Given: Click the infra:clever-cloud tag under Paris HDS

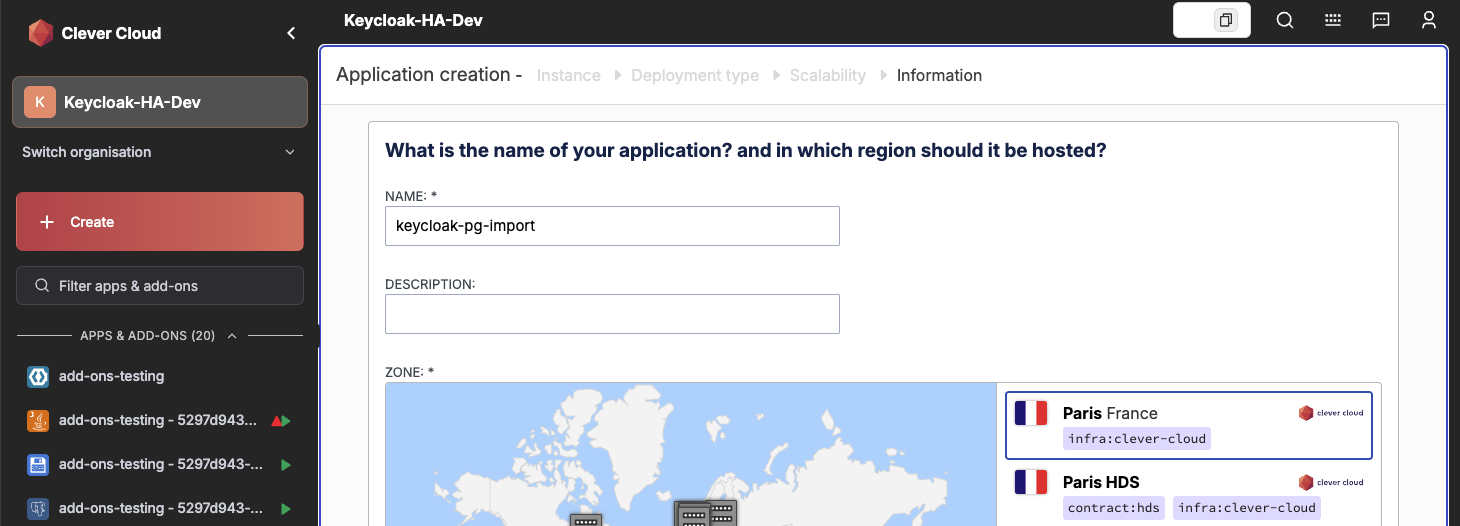Looking at the screenshot, I should point(1247,508).
